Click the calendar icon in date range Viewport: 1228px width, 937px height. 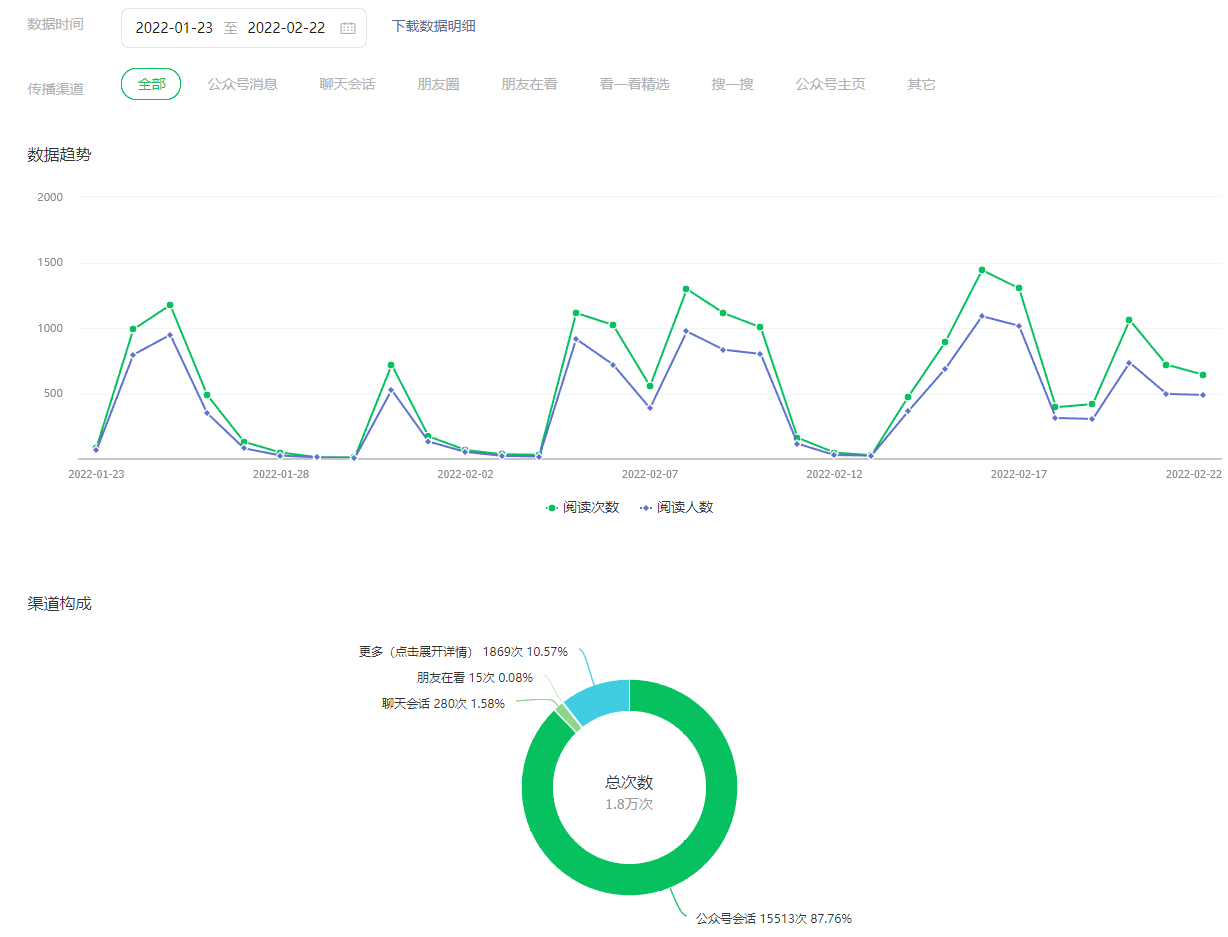347,28
